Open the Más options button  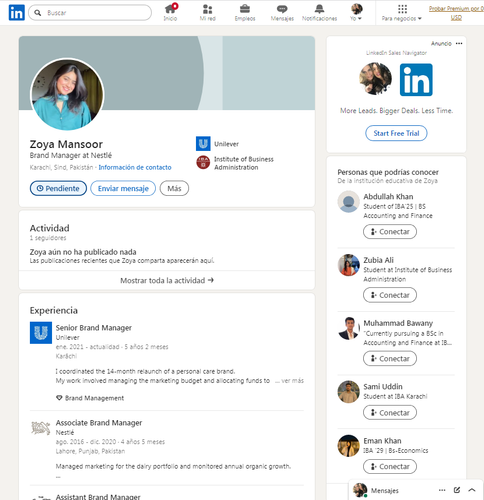coord(174,188)
